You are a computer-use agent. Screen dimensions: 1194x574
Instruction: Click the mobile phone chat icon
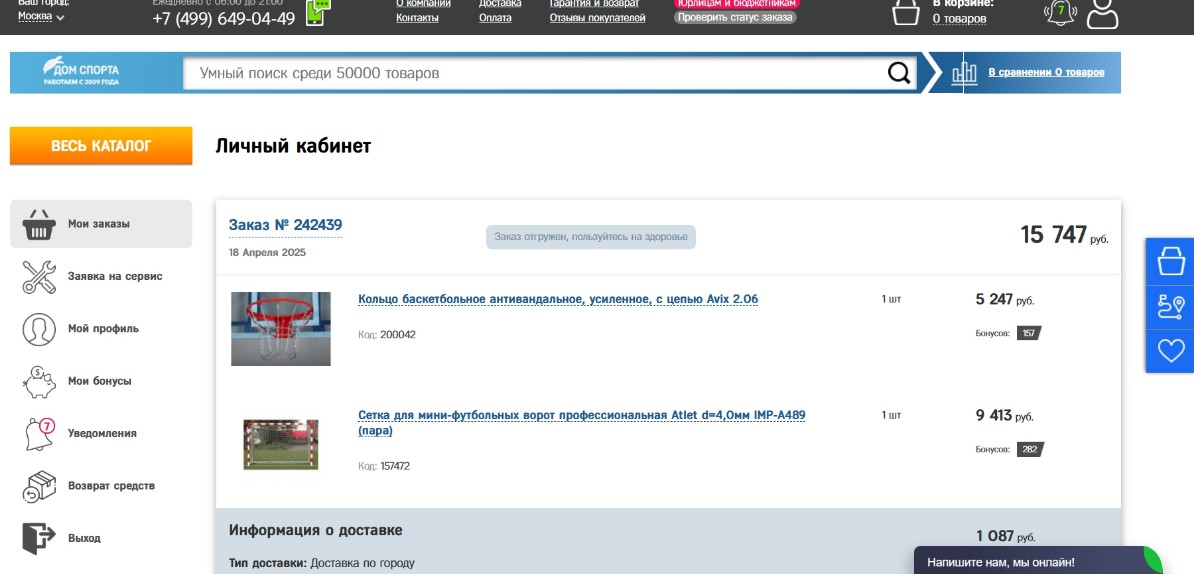[x=319, y=11]
